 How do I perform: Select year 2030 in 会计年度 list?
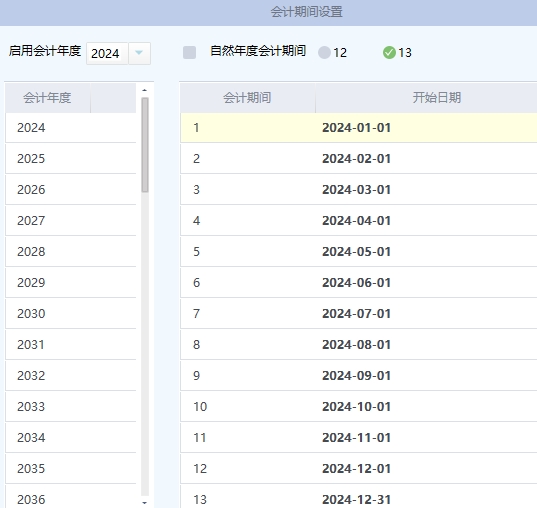(x=71, y=313)
